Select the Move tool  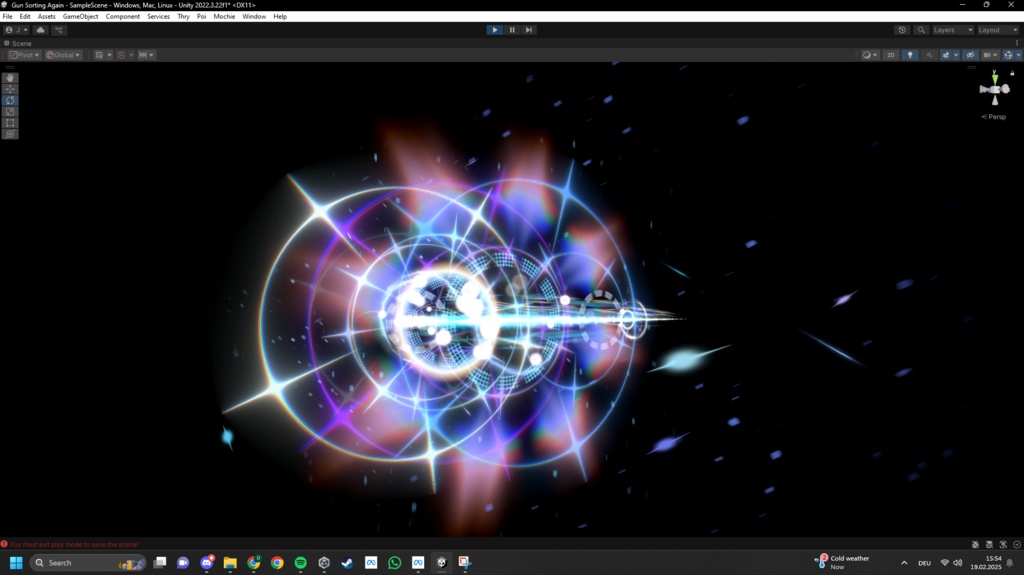pos(10,89)
